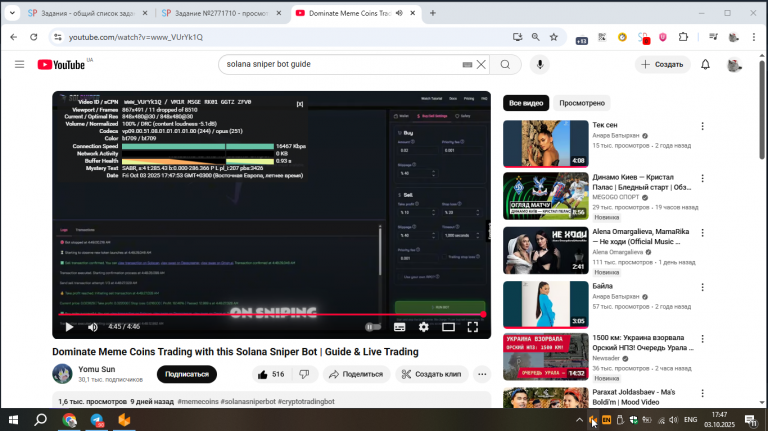This screenshot has height=431, width=768.
Task: Open options for Динамо Киев video
Action: [x=702, y=178]
